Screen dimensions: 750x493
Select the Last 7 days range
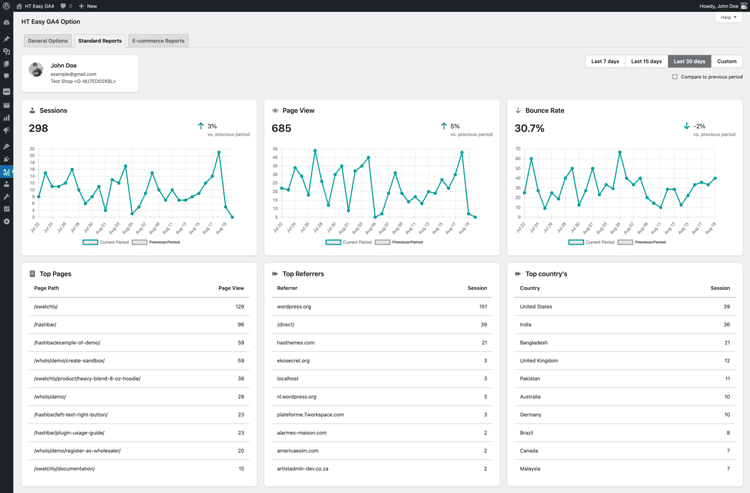tap(605, 62)
